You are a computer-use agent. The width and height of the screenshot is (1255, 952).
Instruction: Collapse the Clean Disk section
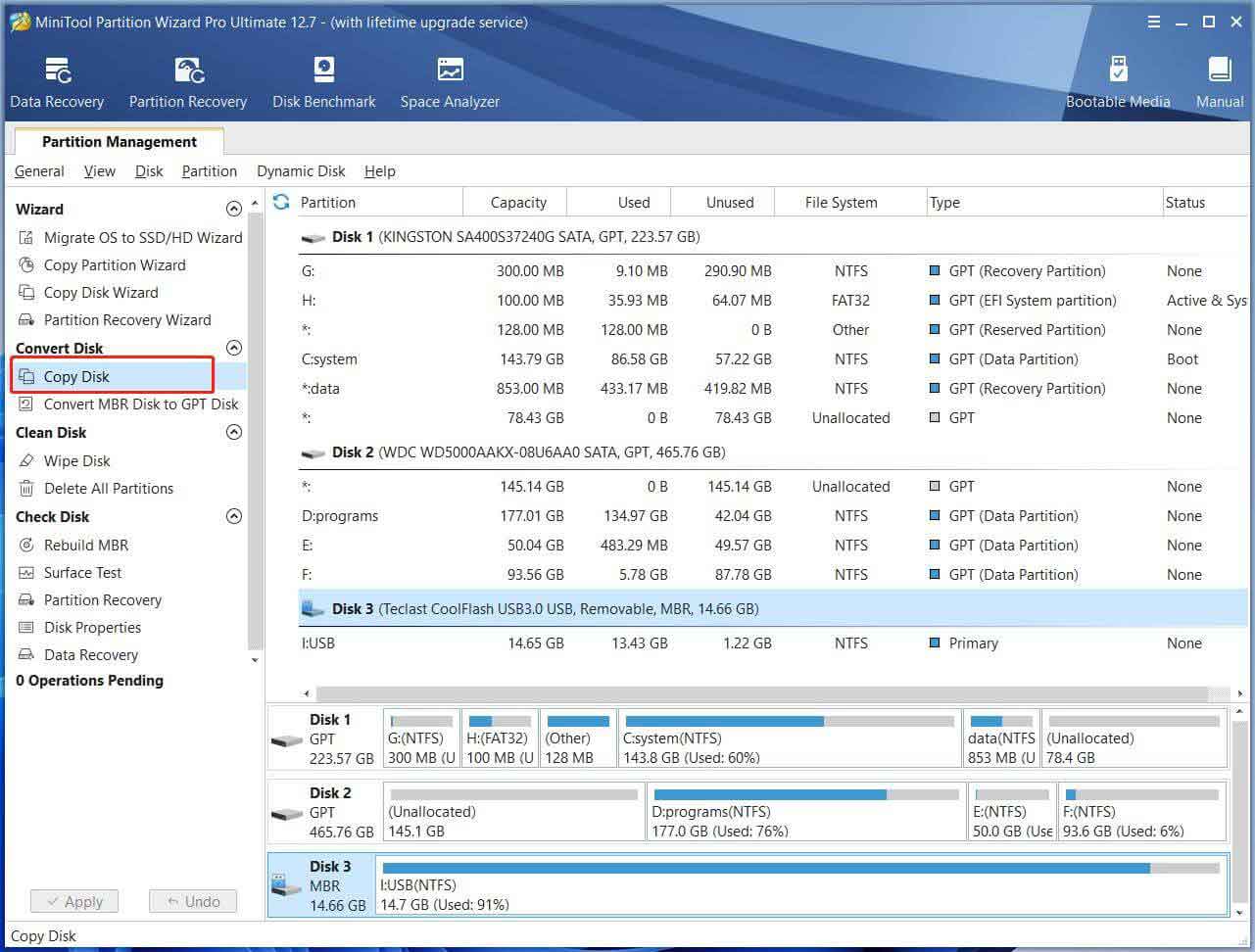pyautogui.click(x=233, y=432)
